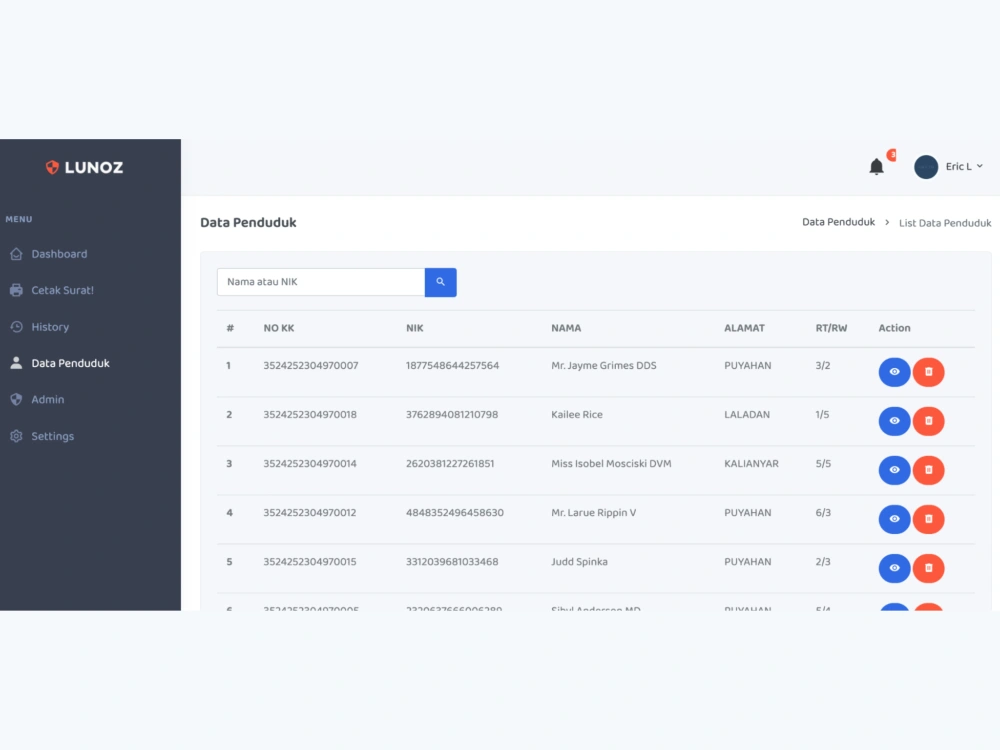1000x750 pixels.
Task: Click the 6/3 RT/RW cell
Action: [823, 513]
